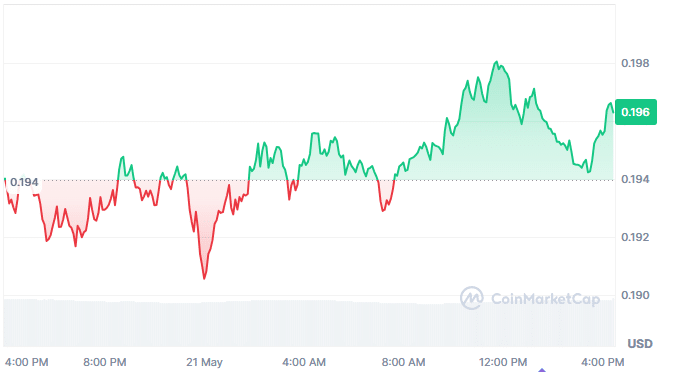This screenshot has width=682, height=372.
Task: Select the 4:00 AM time label
Action: (x=304, y=362)
